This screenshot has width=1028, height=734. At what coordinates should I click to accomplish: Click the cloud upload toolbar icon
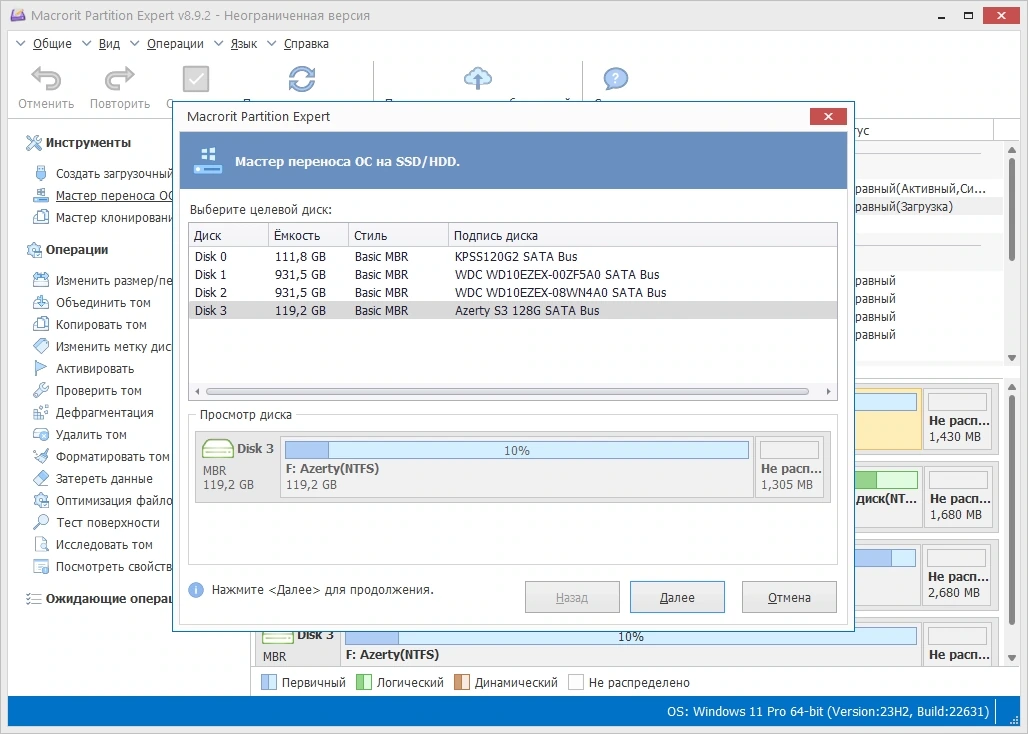pos(478,78)
